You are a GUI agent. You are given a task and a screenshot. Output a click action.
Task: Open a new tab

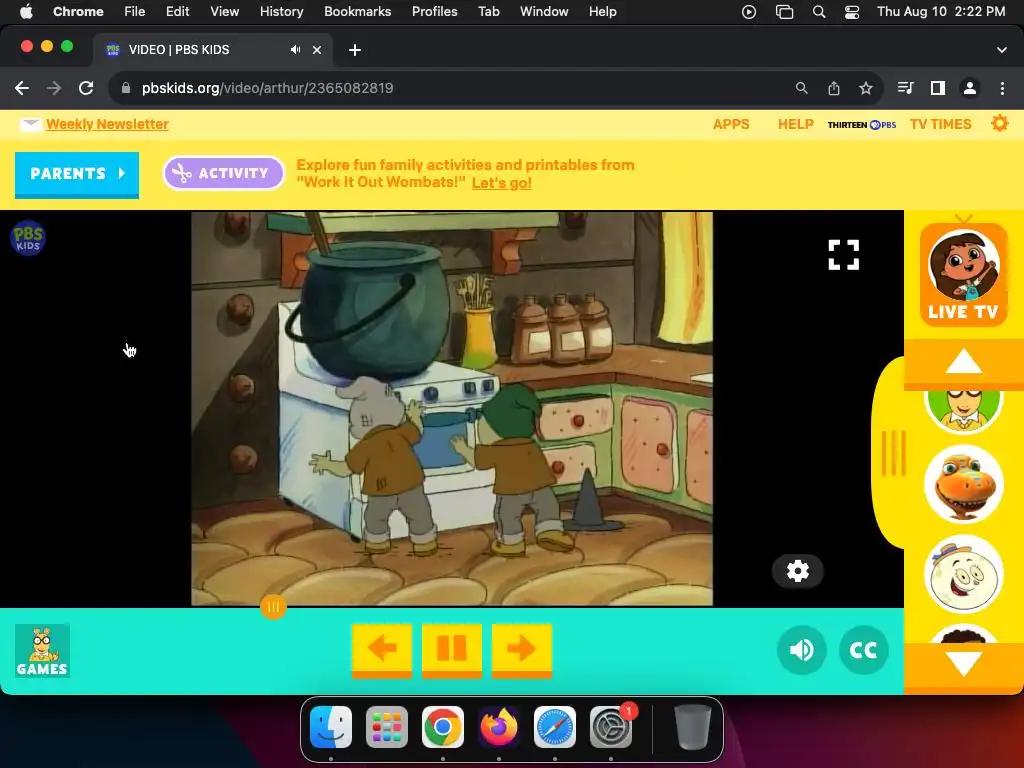[x=355, y=50]
